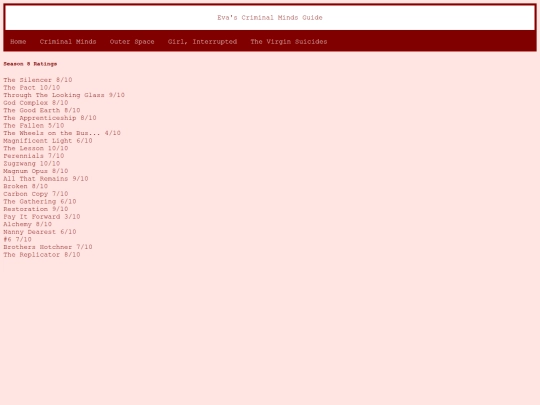
Task: Select Restoration 9/10 row
Action: 36,209
